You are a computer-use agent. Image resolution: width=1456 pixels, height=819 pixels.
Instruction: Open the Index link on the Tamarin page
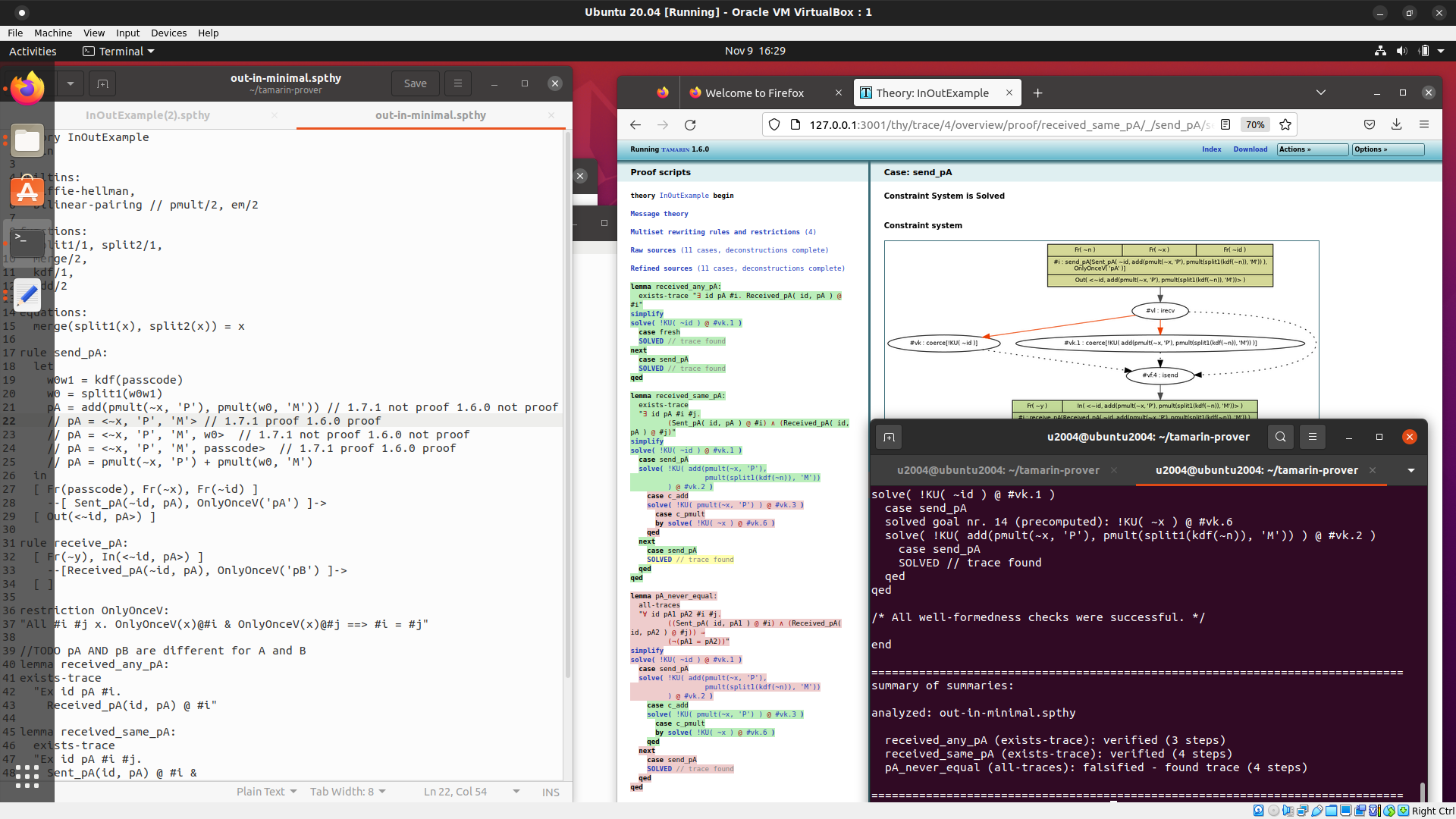(1211, 149)
